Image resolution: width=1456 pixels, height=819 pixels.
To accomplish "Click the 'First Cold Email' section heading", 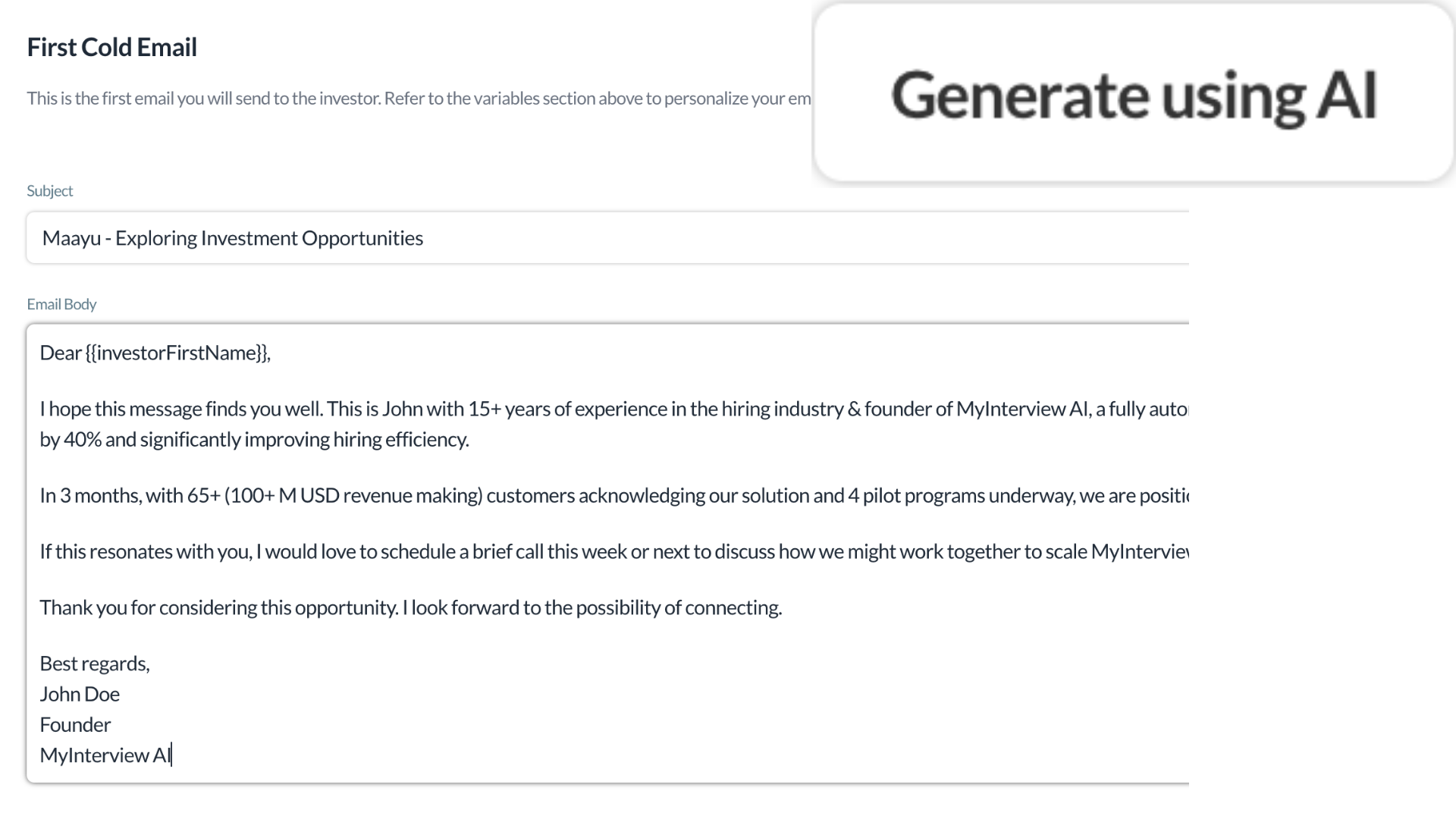I will point(112,47).
